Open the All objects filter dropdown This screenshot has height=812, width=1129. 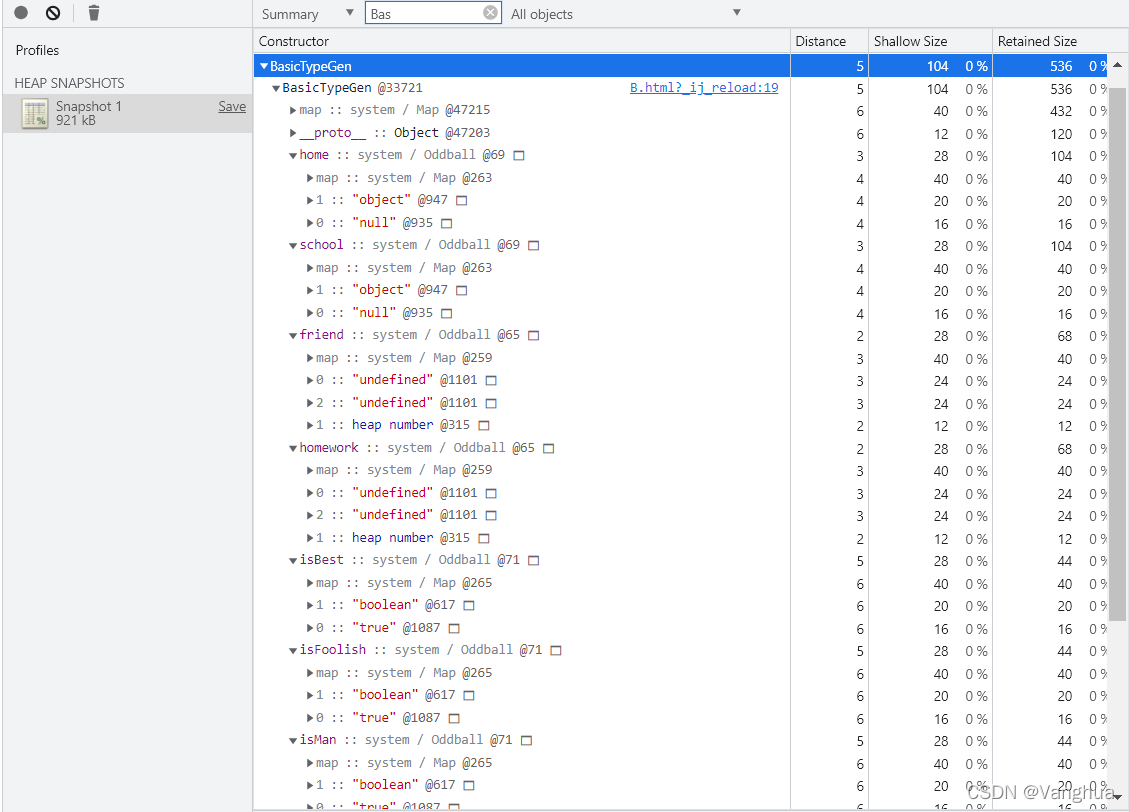[625, 14]
